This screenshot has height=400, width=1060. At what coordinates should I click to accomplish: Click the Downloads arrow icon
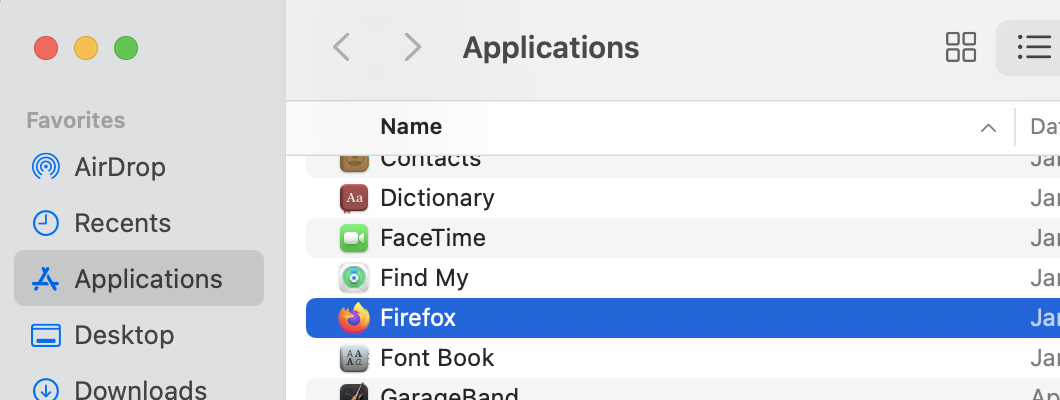[x=46, y=390]
